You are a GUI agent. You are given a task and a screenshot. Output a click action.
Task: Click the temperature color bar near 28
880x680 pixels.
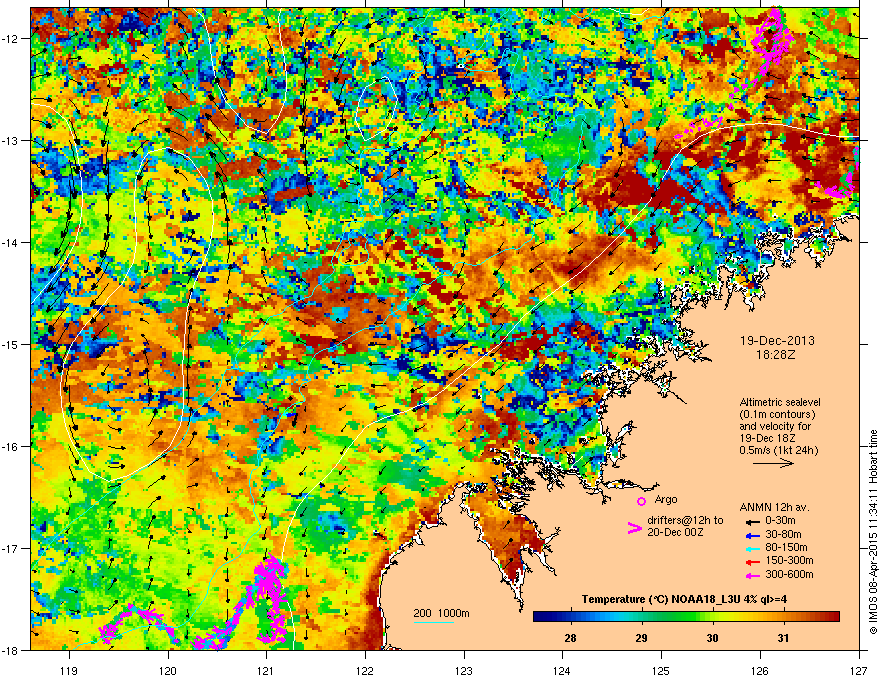pos(571,617)
